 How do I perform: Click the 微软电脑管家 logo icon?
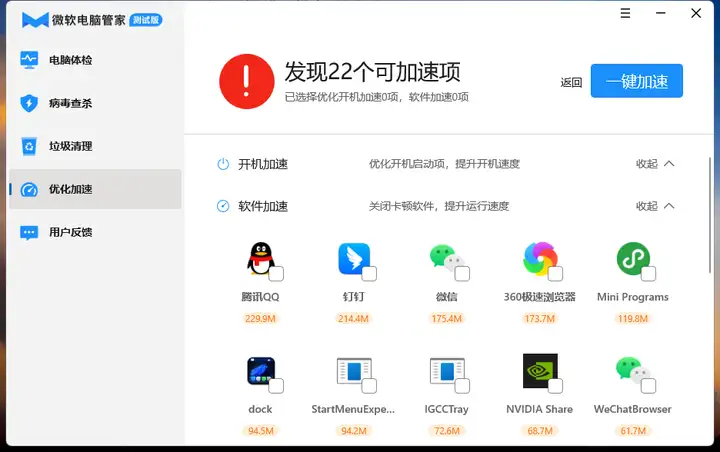(35, 20)
